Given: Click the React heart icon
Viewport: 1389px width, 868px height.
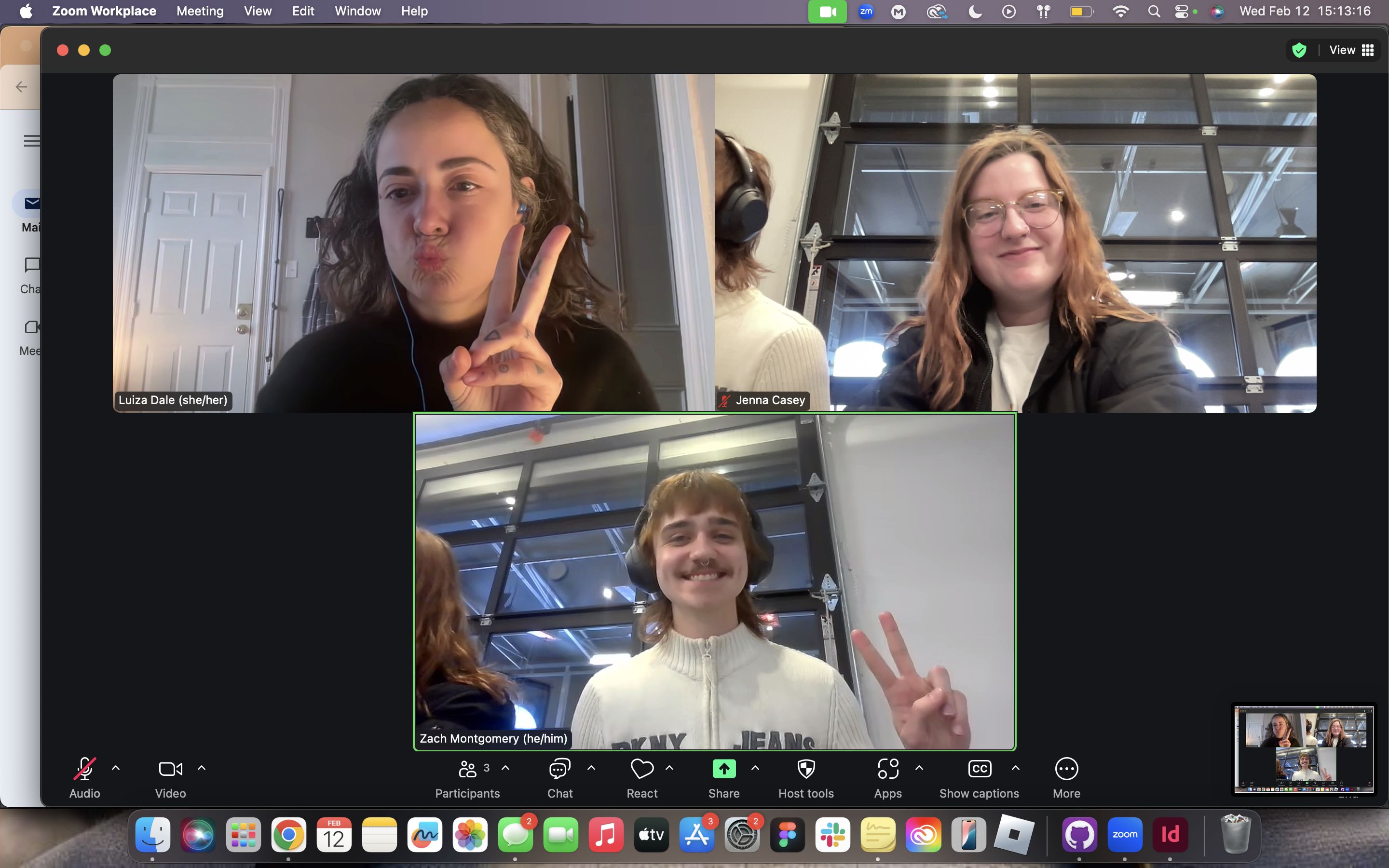Looking at the screenshot, I should click(x=642, y=769).
